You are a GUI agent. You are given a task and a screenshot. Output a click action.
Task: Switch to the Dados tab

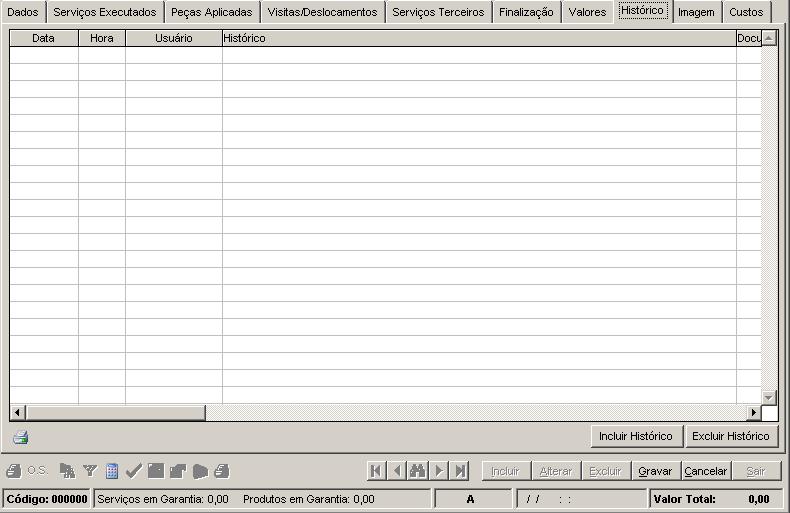(x=23, y=12)
